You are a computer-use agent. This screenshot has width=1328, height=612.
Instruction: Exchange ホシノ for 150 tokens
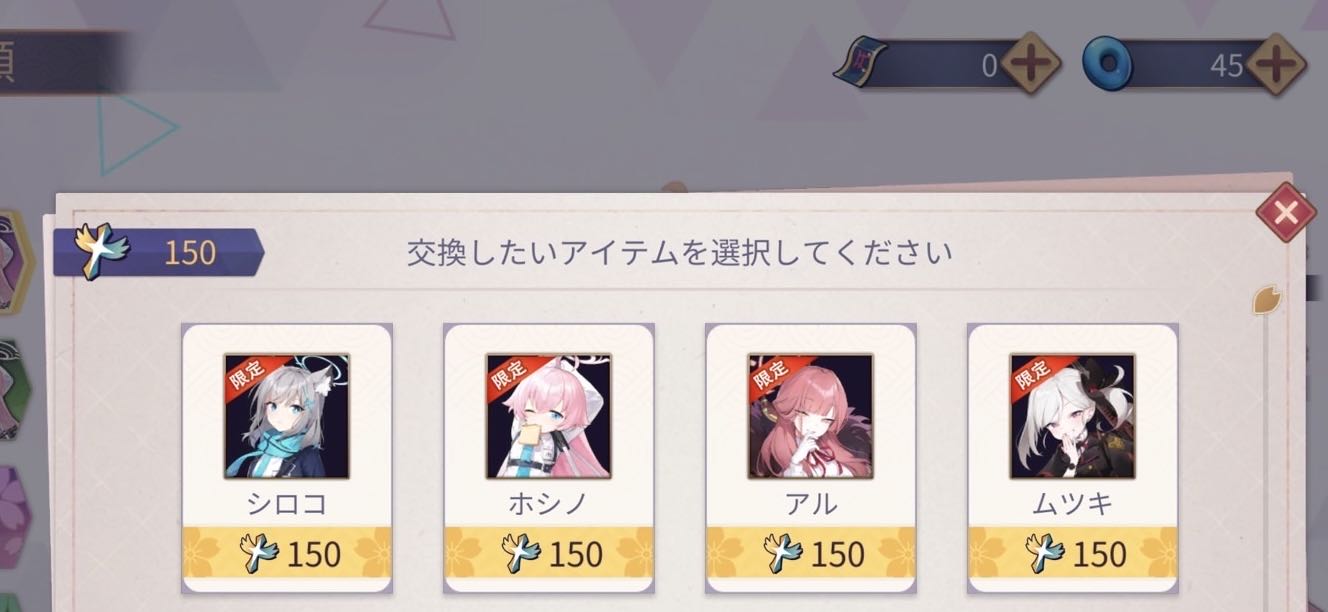(x=549, y=554)
